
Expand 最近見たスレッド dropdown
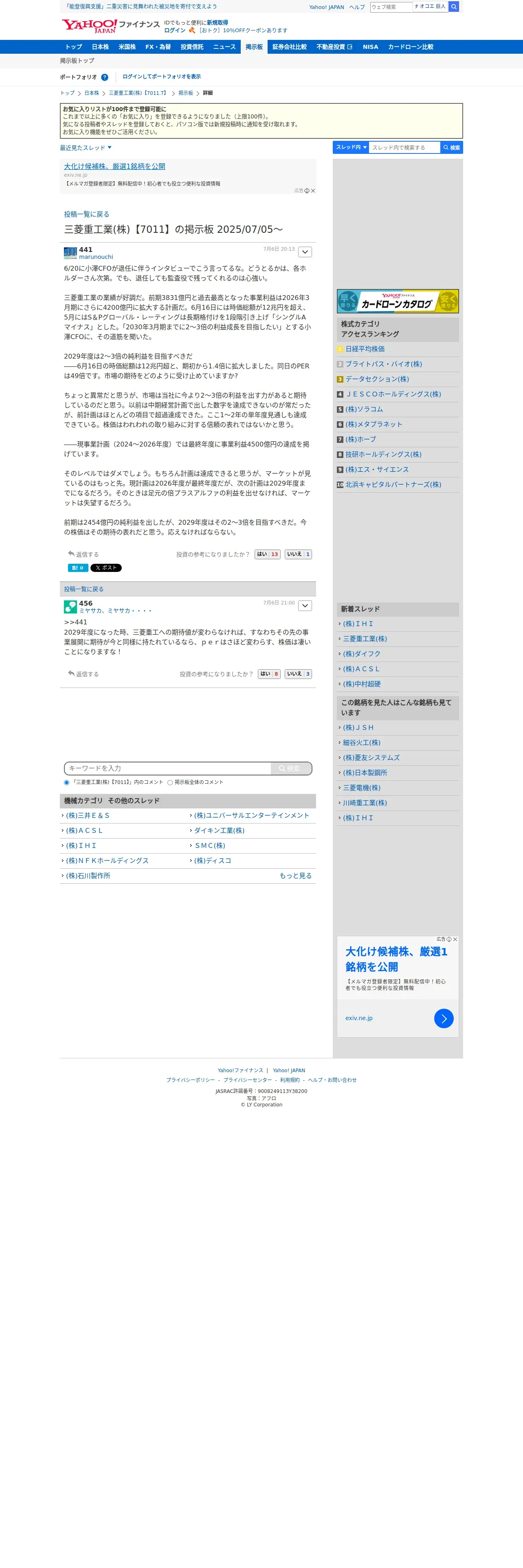[x=86, y=148]
